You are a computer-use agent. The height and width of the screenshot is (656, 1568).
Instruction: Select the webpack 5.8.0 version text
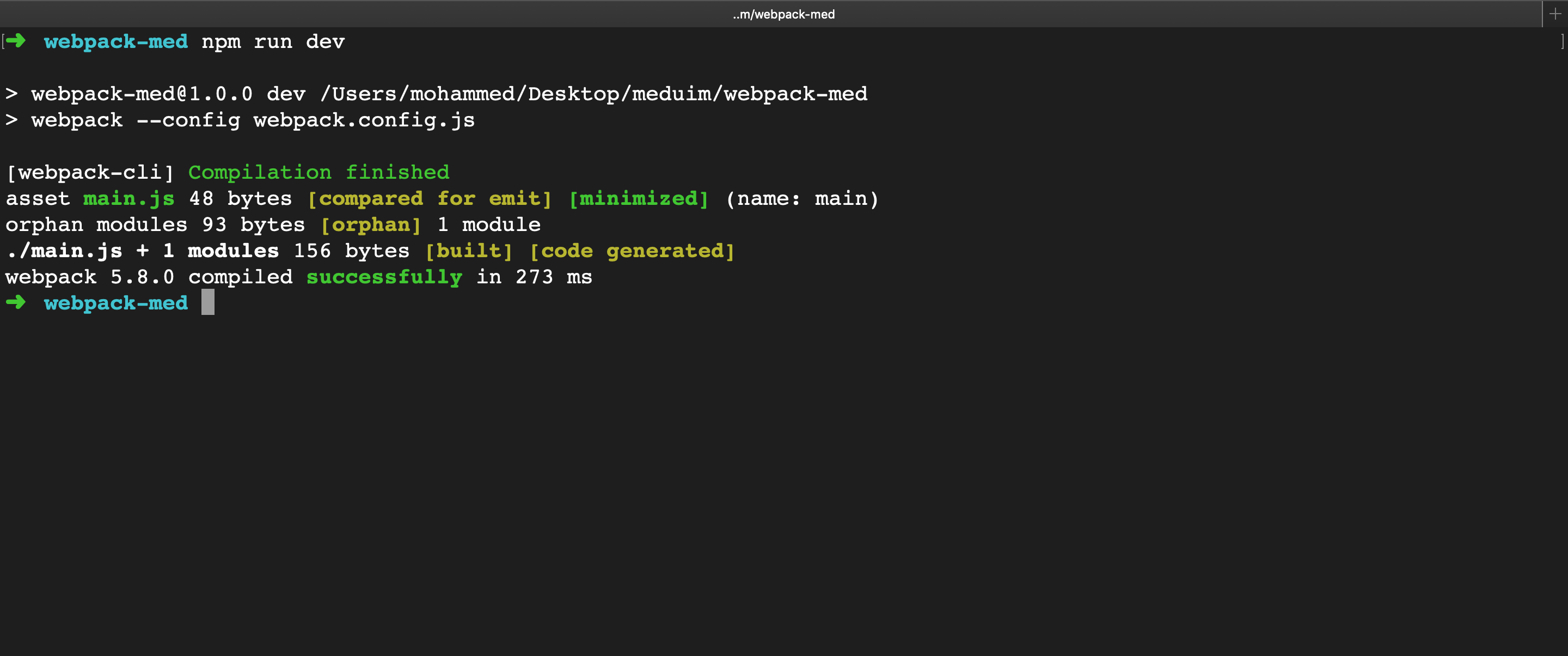click(x=89, y=277)
